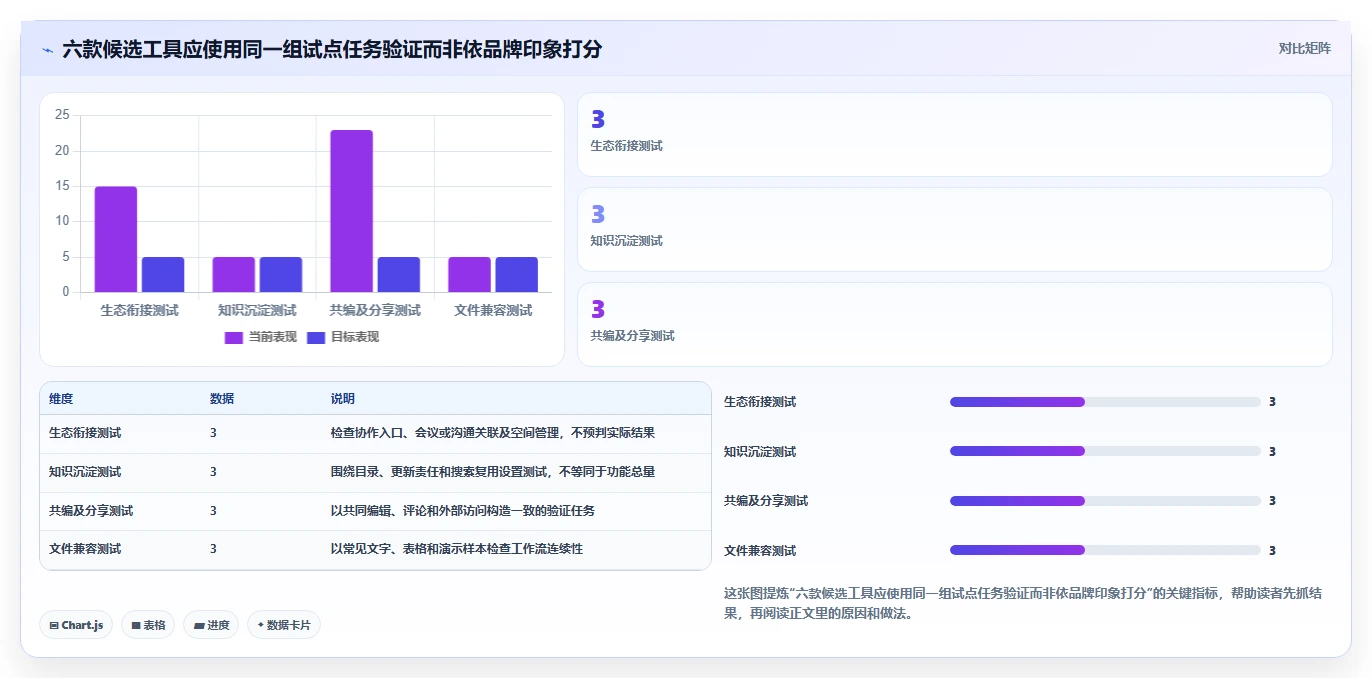Select the 共编及分享测试 cell in the table
Screen dimensions: 1372x678
[91, 511]
